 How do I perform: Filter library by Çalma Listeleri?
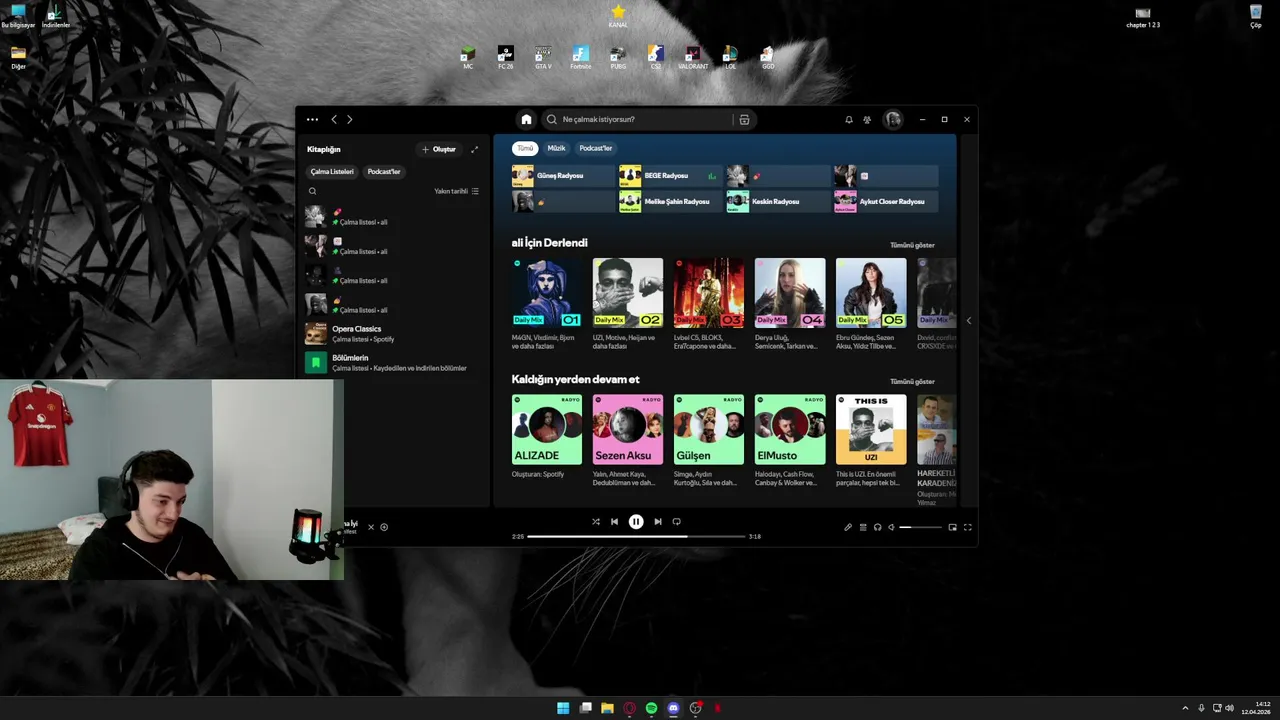pos(332,171)
